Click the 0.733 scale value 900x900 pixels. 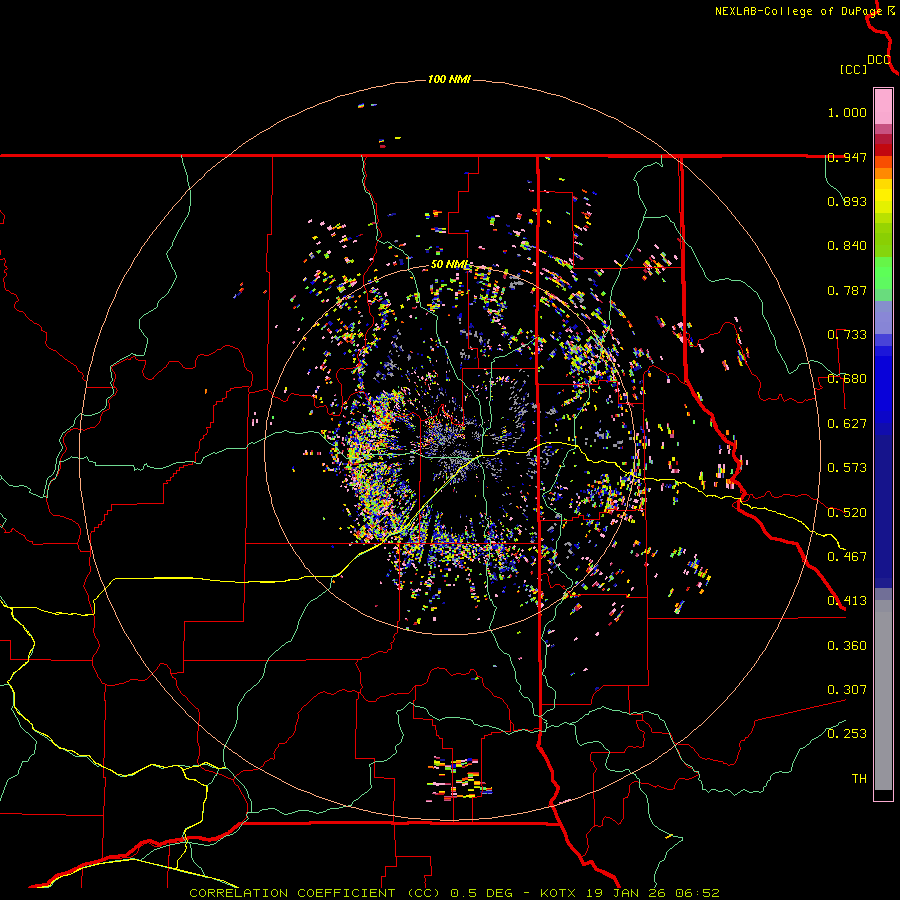click(x=847, y=335)
